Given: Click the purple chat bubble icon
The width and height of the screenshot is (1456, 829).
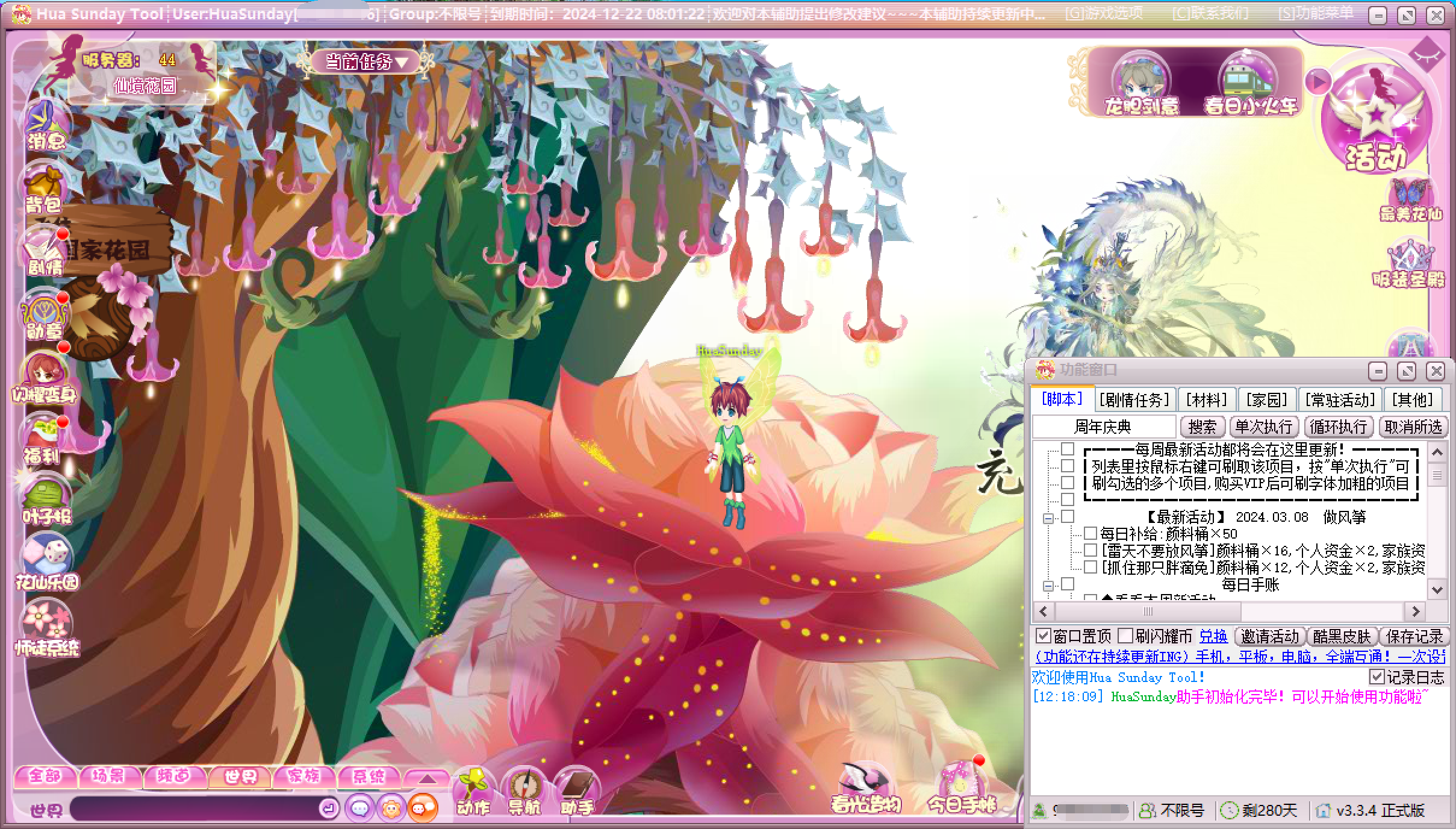Looking at the screenshot, I should [x=359, y=808].
